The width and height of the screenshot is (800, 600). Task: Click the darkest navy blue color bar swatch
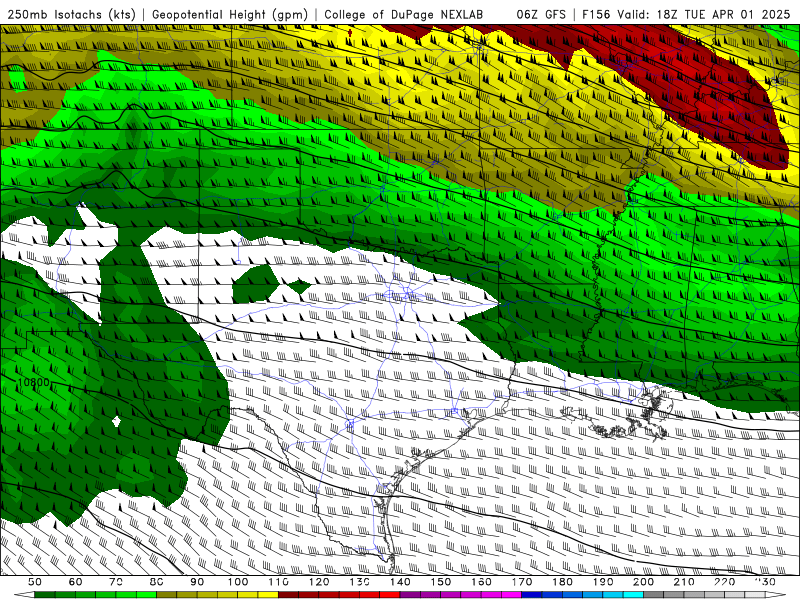point(532,595)
